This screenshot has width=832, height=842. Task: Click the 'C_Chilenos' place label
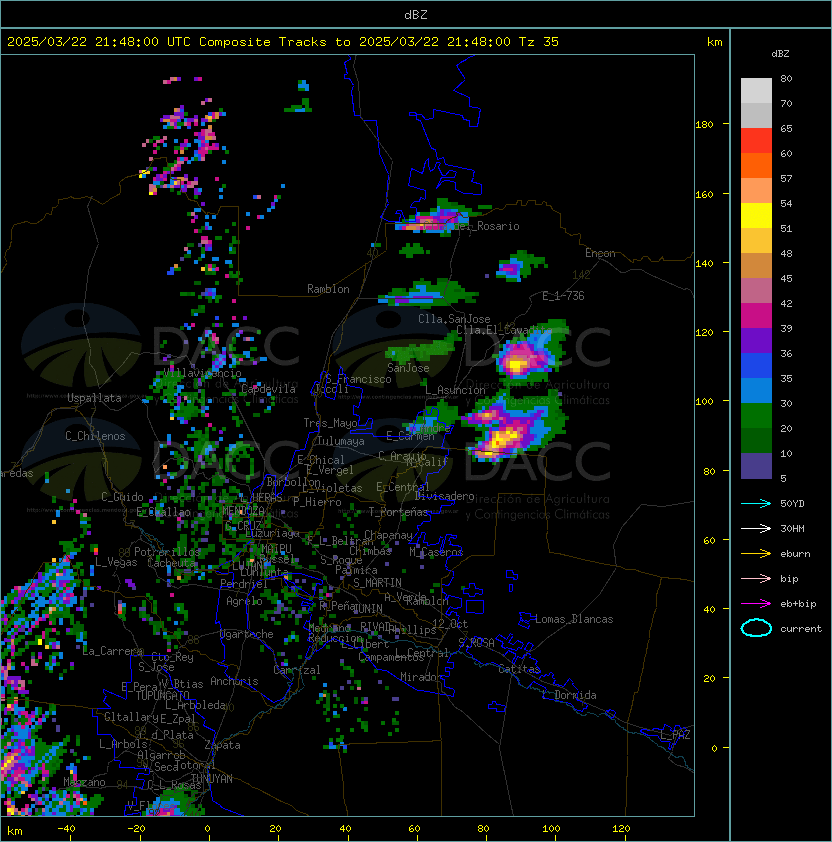[x=95, y=436]
